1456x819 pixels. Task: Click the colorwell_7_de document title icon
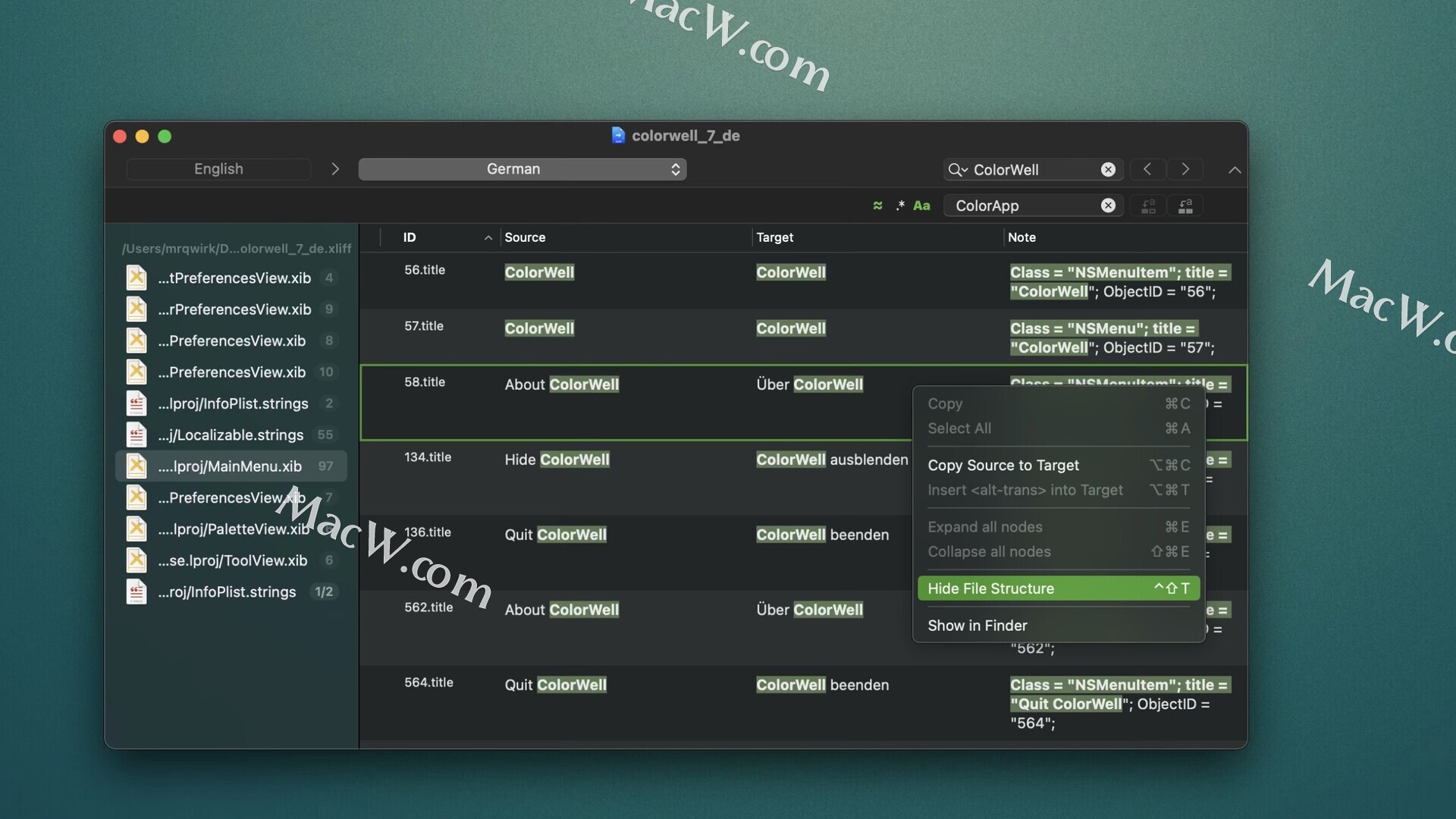click(x=618, y=136)
